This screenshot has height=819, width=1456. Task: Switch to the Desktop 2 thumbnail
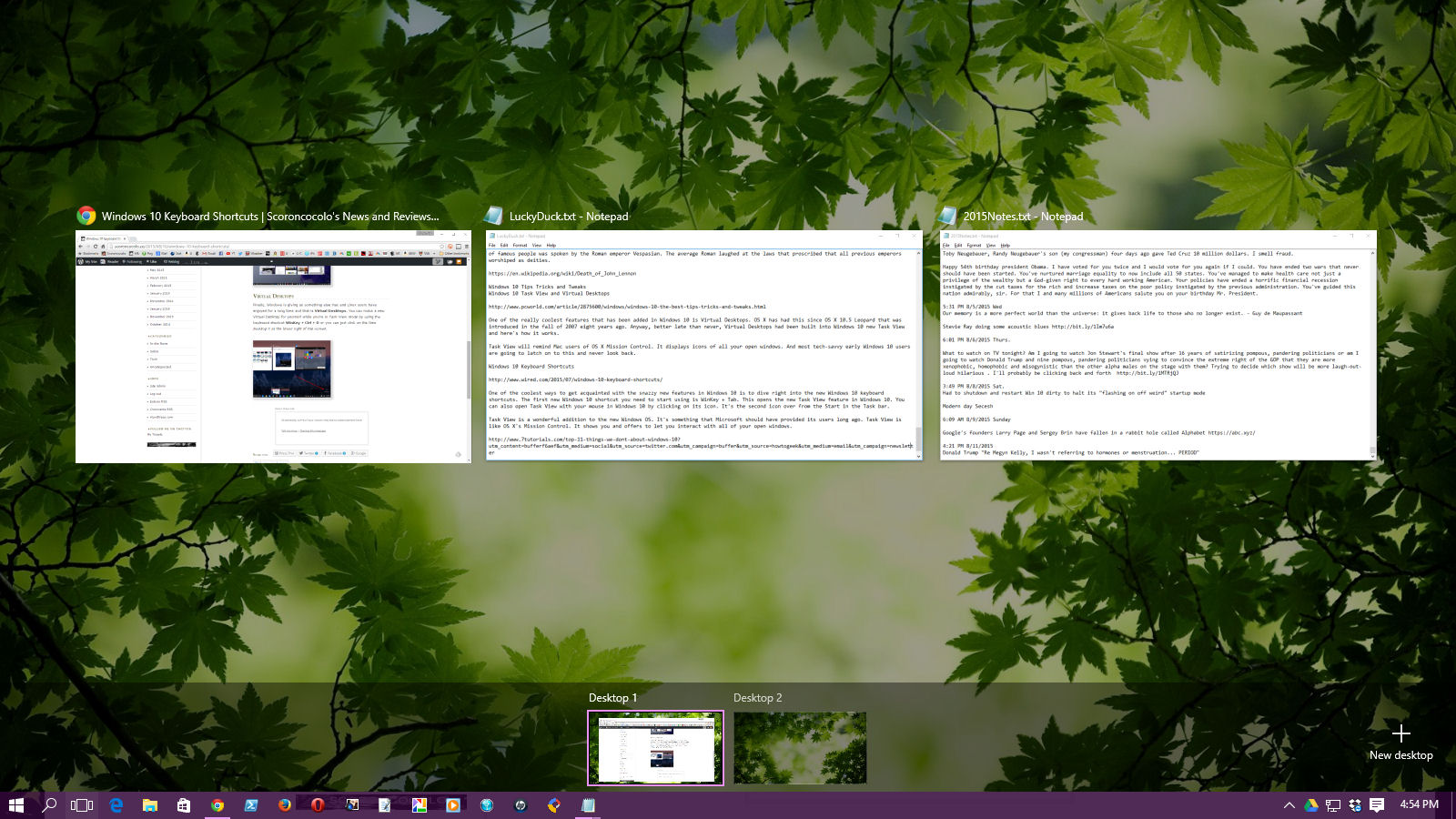(x=800, y=747)
